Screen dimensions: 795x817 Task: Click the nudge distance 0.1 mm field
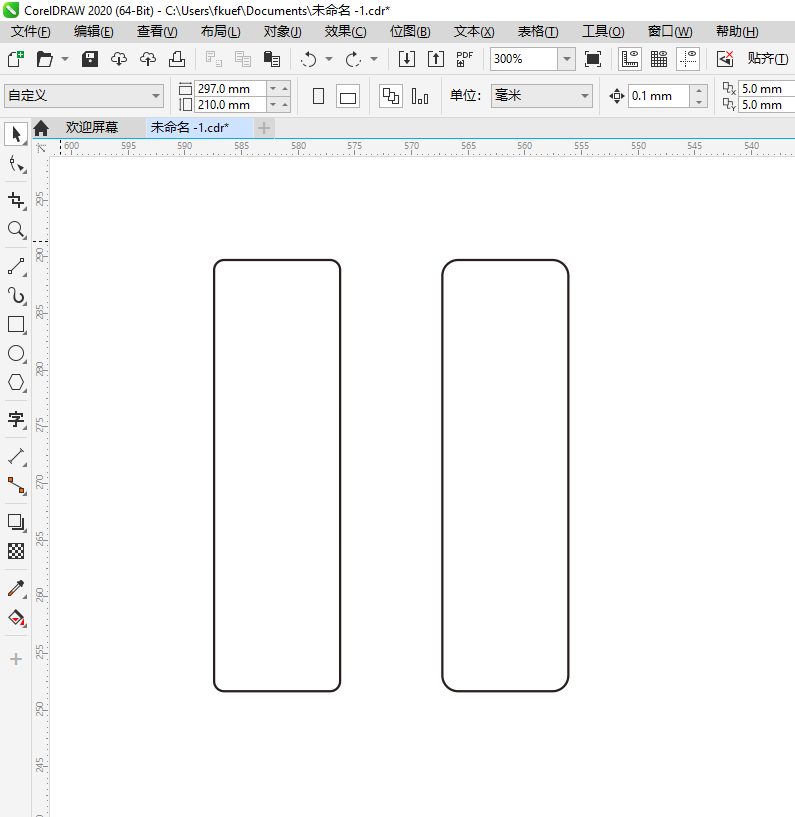659,96
